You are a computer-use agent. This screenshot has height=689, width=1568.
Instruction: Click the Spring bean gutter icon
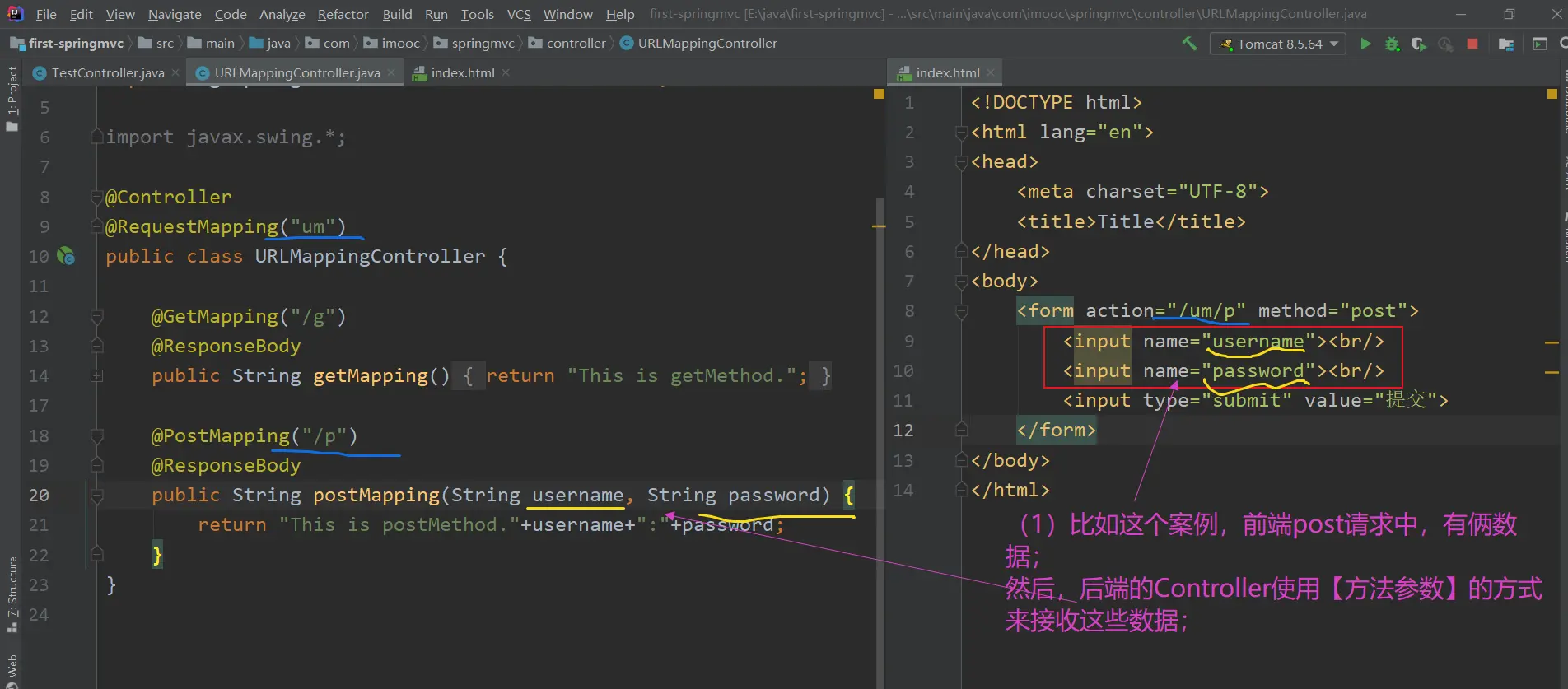pos(66,256)
